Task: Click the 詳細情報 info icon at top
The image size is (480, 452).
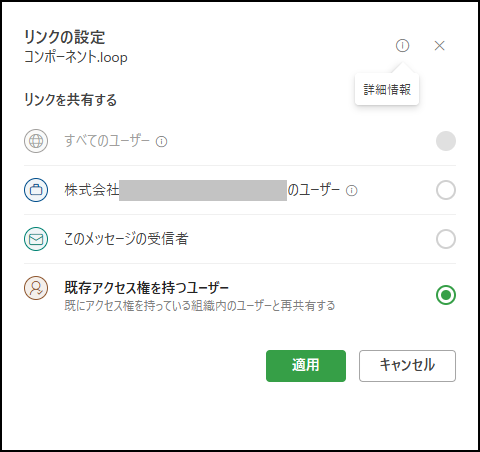Action: 402,45
